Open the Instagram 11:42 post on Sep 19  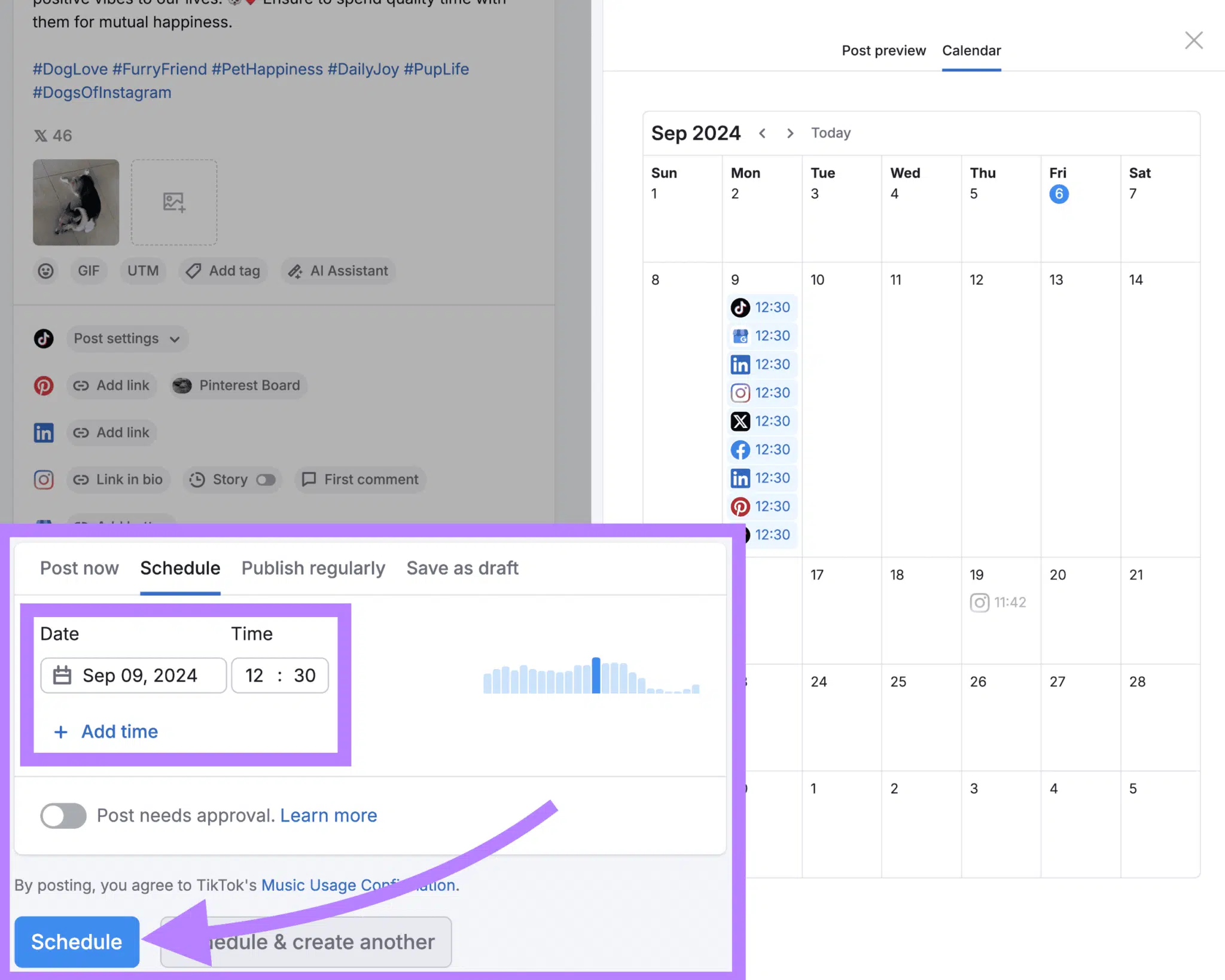(998, 602)
